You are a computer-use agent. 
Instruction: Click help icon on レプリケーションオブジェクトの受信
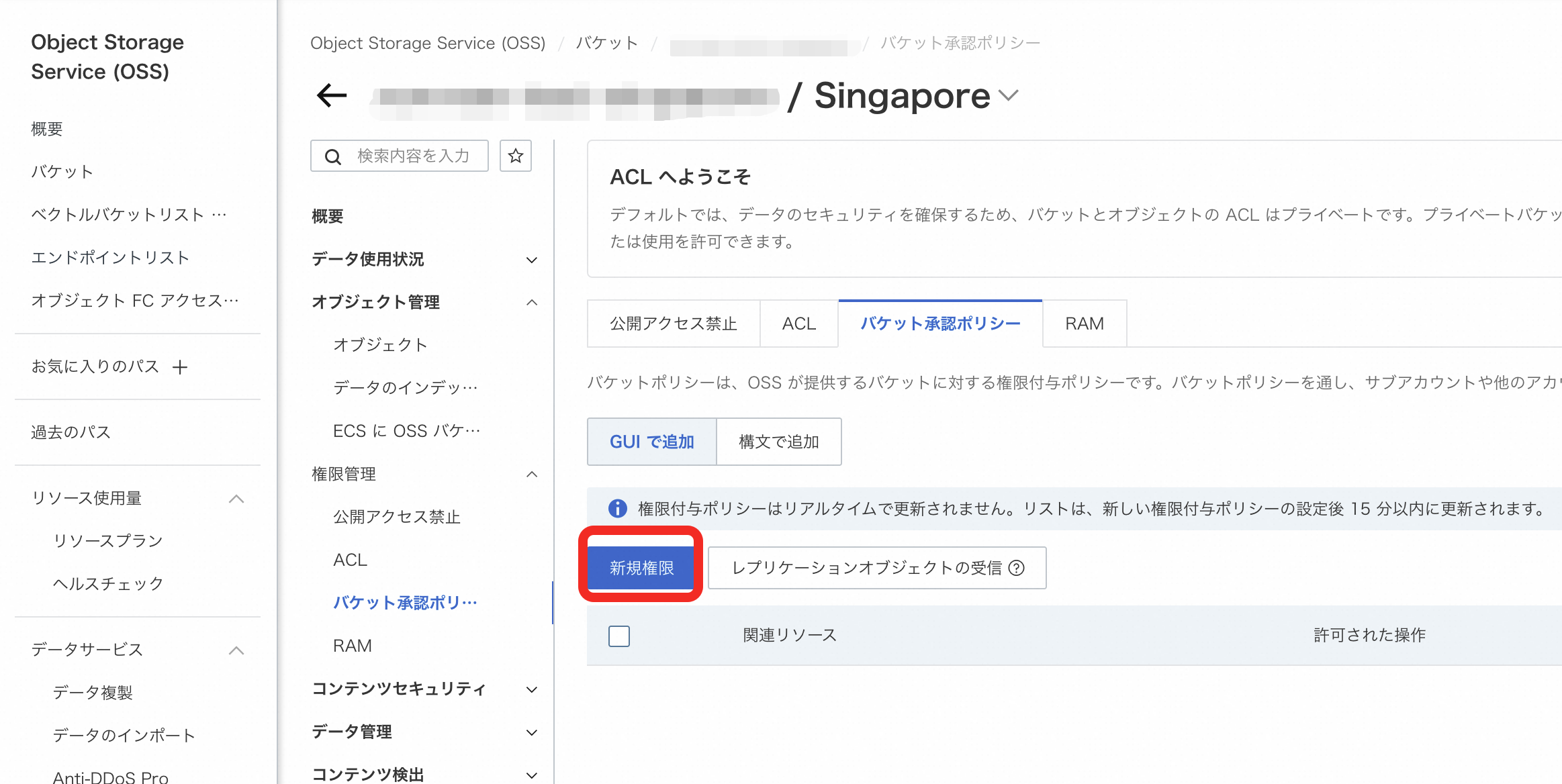1017,569
